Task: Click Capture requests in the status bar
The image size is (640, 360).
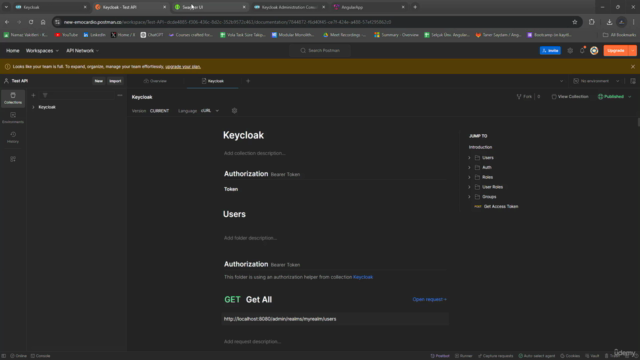Action: pos(496,356)
